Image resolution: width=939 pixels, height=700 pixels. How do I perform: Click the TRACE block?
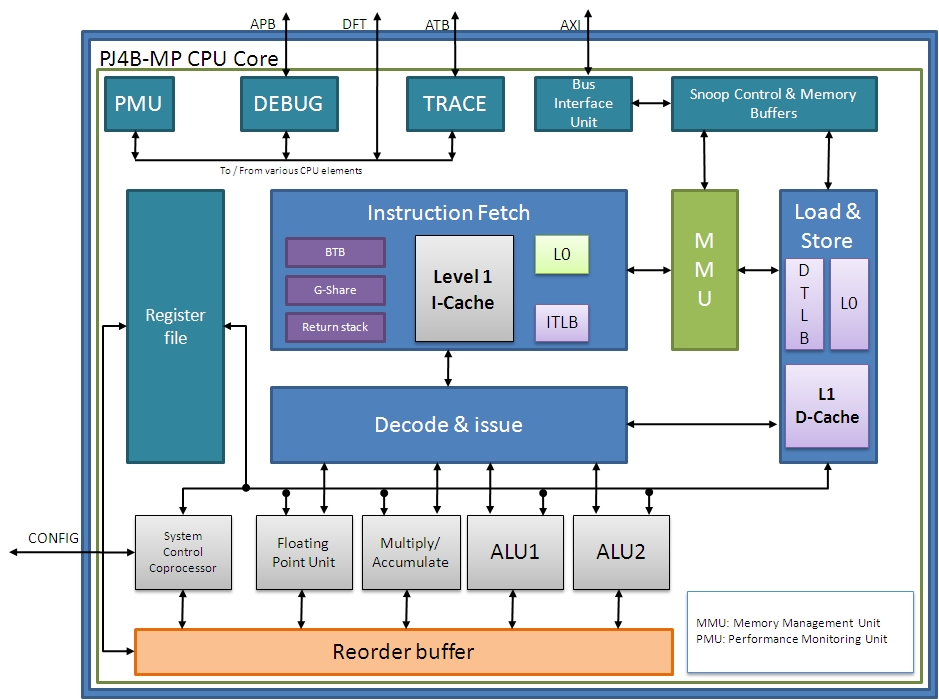454,104
